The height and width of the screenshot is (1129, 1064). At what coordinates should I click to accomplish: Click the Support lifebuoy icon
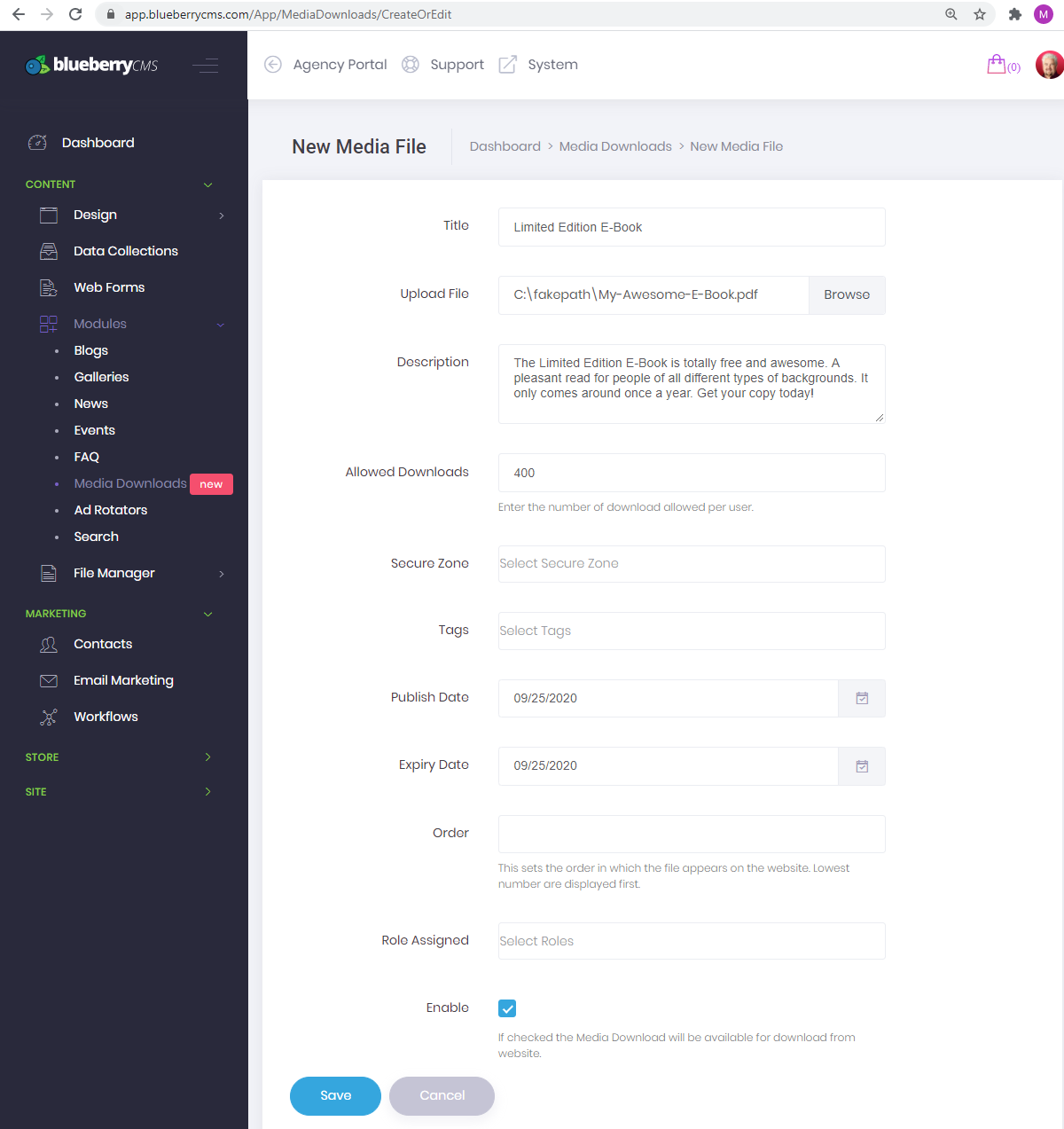pyautogui.click(x=411, y=65)
